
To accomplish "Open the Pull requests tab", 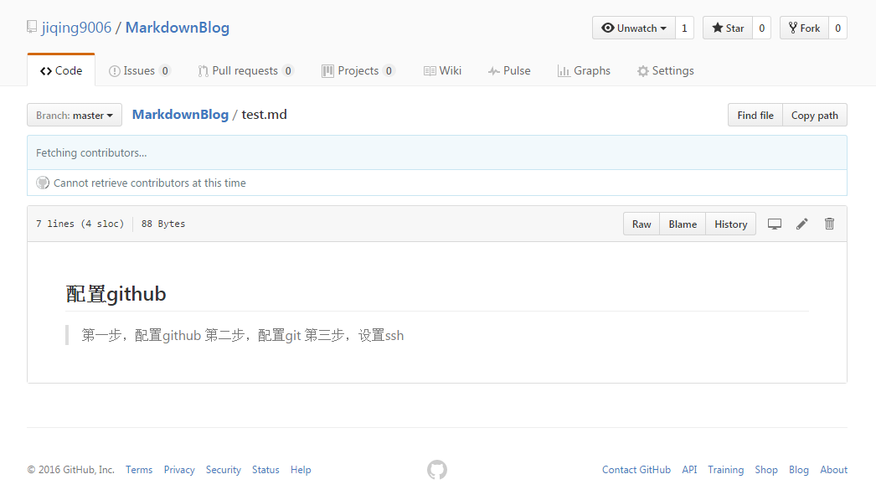I will [x=245, y=71].
